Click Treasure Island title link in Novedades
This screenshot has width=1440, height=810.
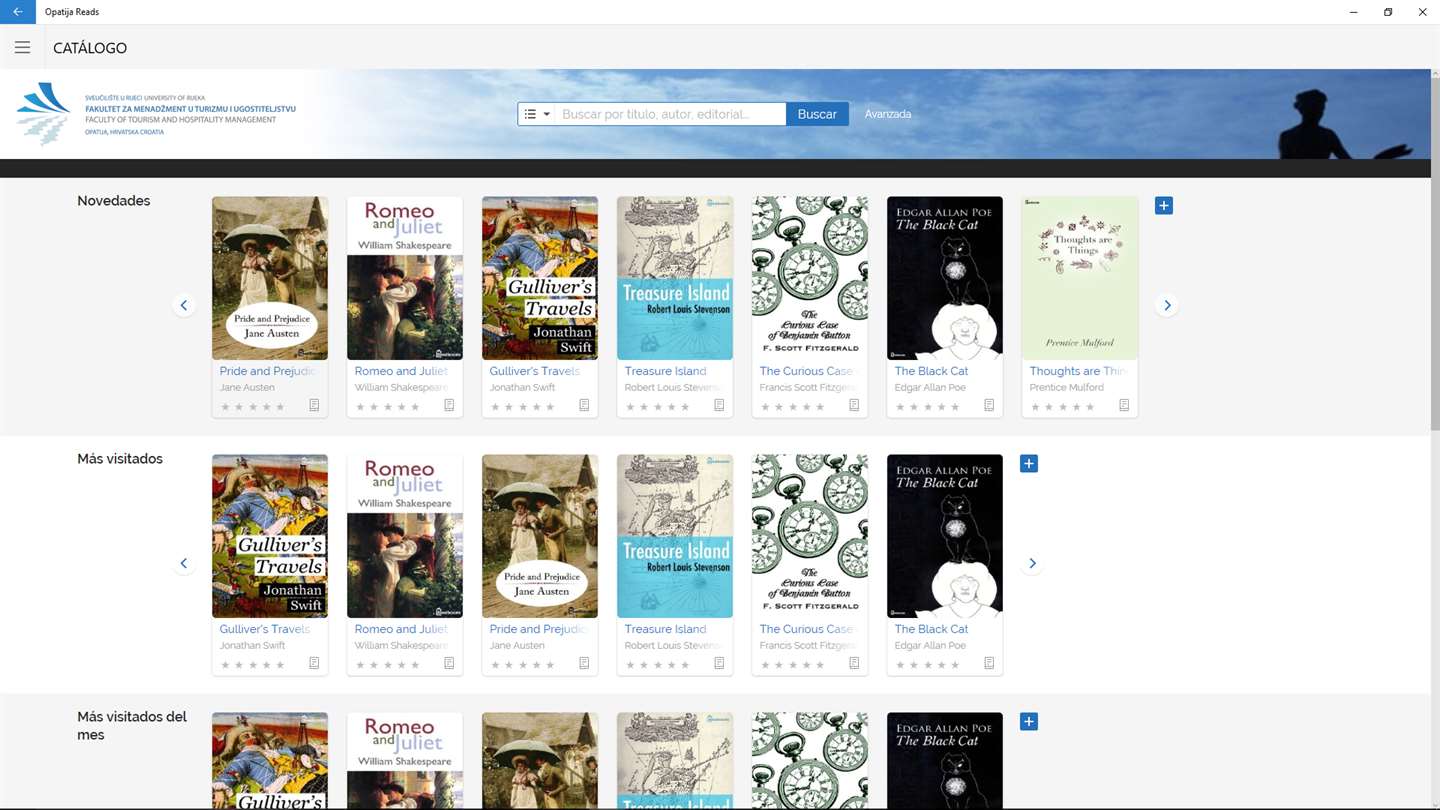[x=665, y=371]
